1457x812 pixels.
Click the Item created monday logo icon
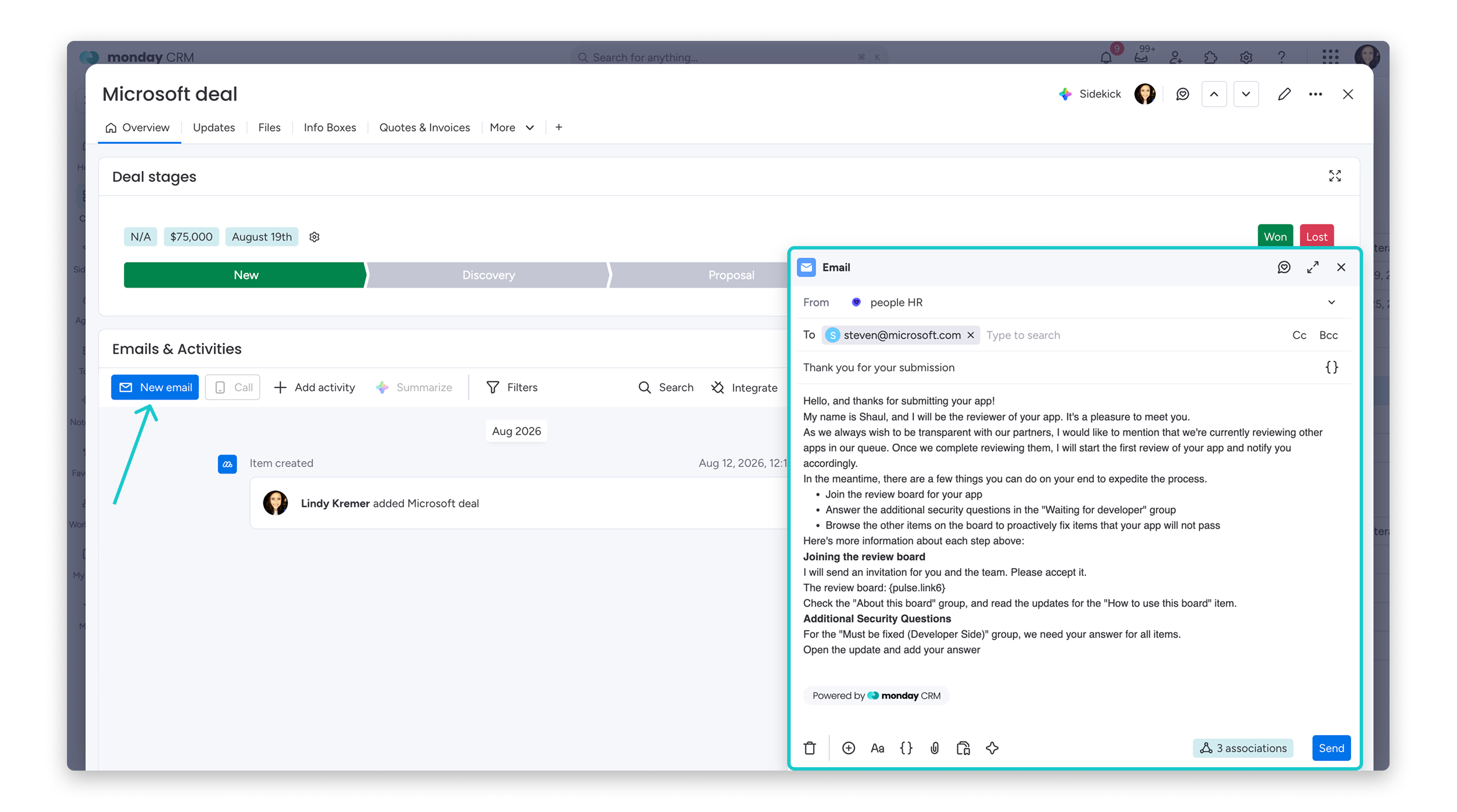pos(227,464)
